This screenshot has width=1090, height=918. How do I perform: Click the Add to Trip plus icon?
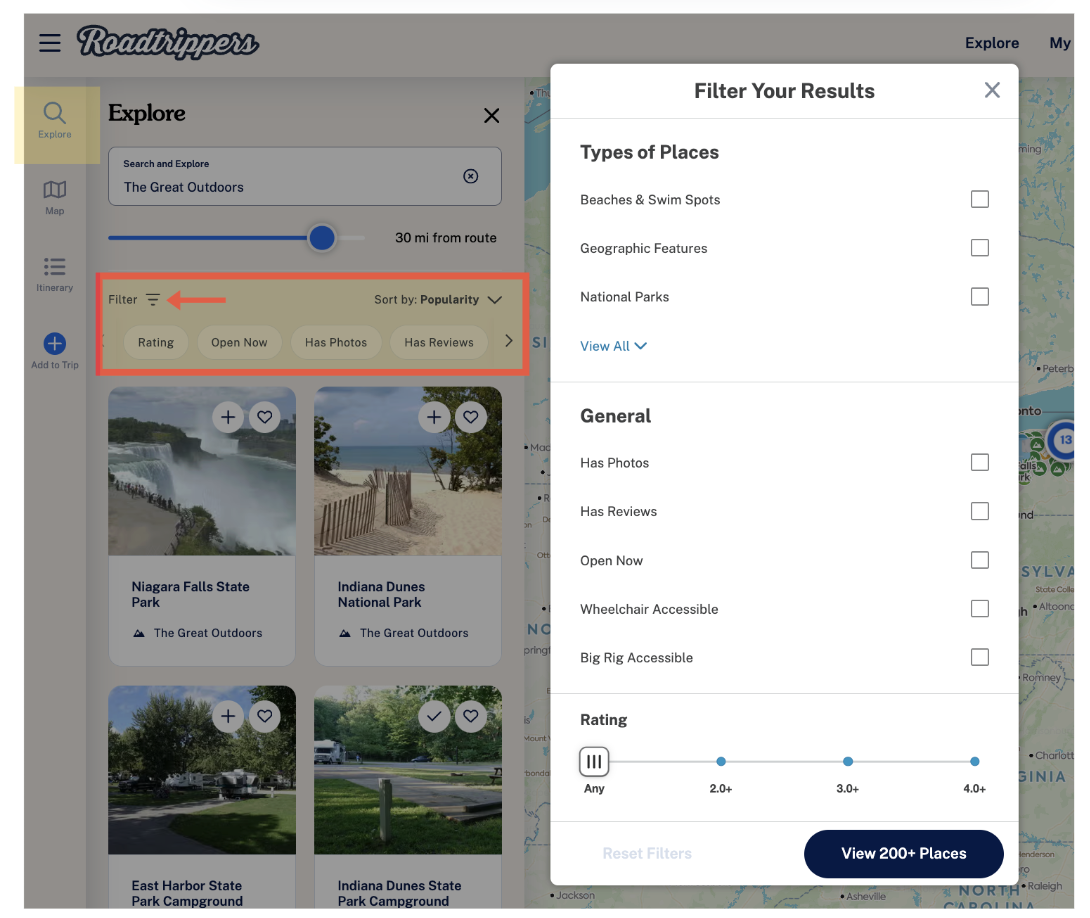coord(55,343)
